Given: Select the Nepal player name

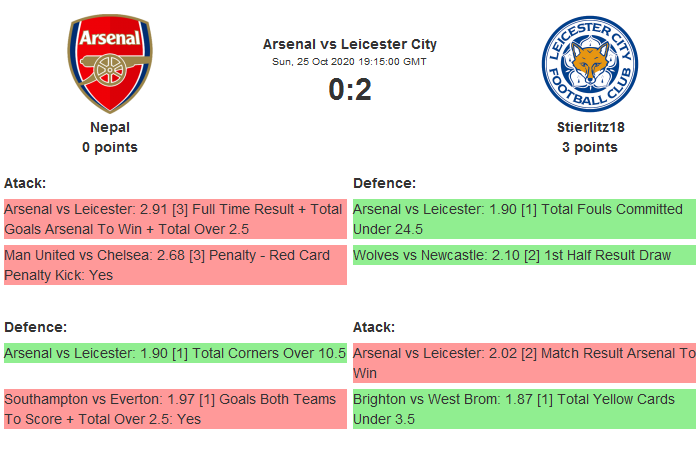Looking at the screenshot, I should pos(110,127).
